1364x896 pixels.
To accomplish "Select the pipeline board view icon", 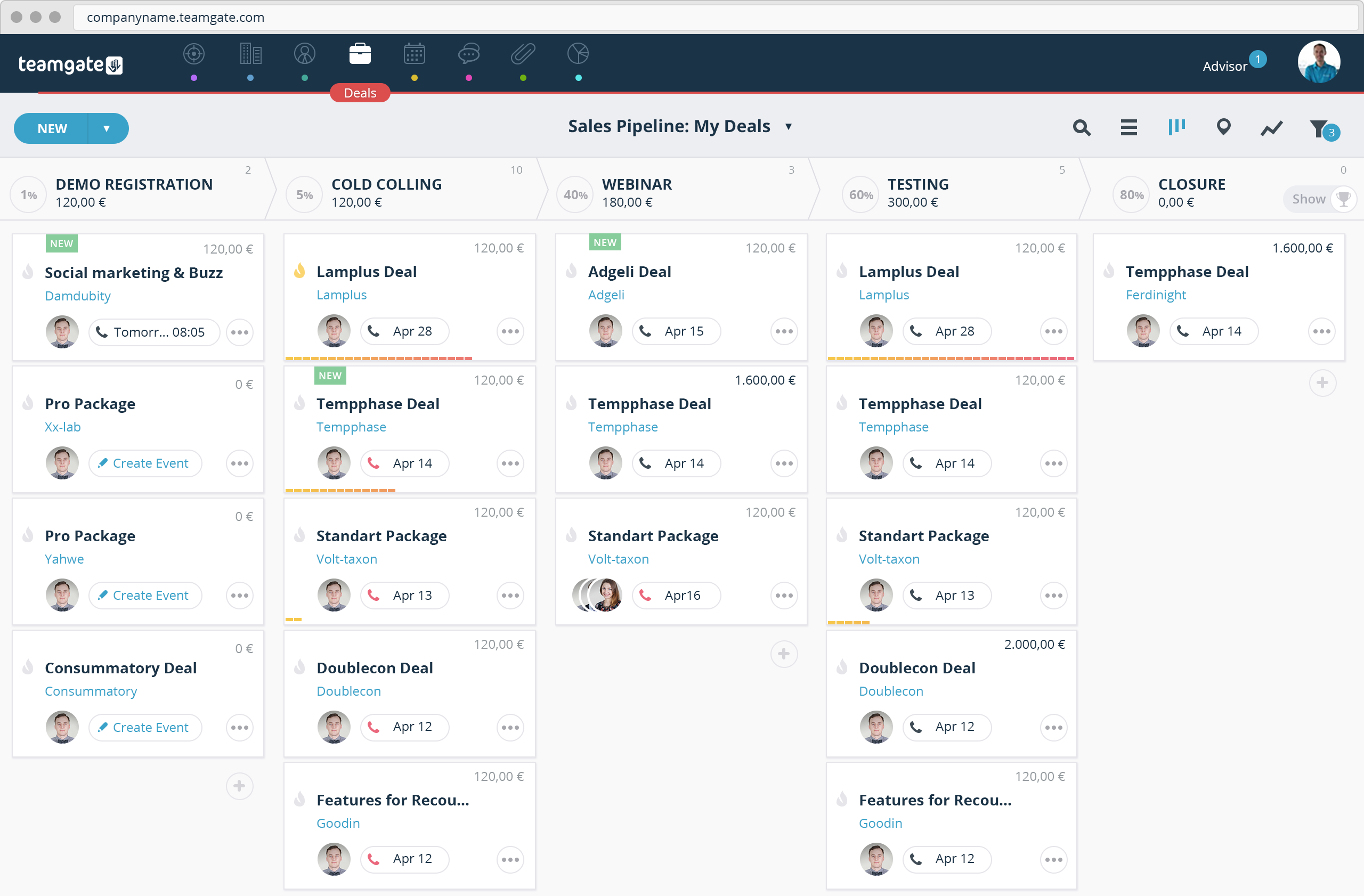I will tap(1176, 127).
